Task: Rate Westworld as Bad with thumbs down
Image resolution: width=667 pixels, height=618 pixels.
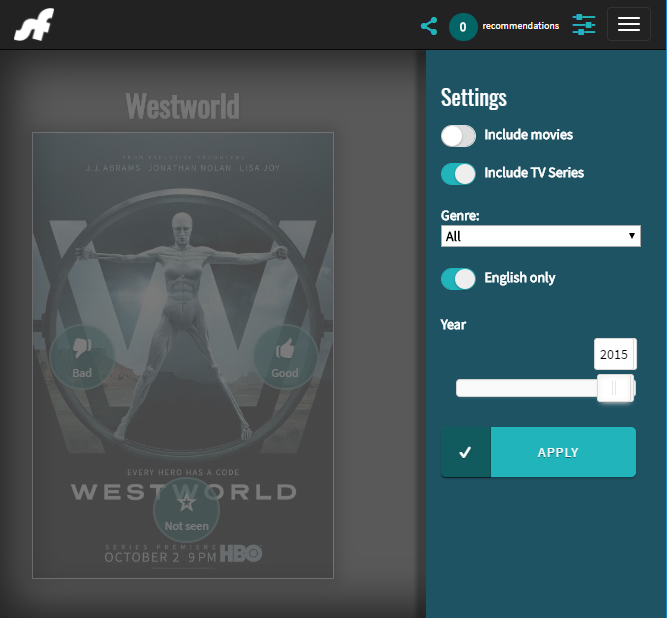Action: click(x=82, y=357)
